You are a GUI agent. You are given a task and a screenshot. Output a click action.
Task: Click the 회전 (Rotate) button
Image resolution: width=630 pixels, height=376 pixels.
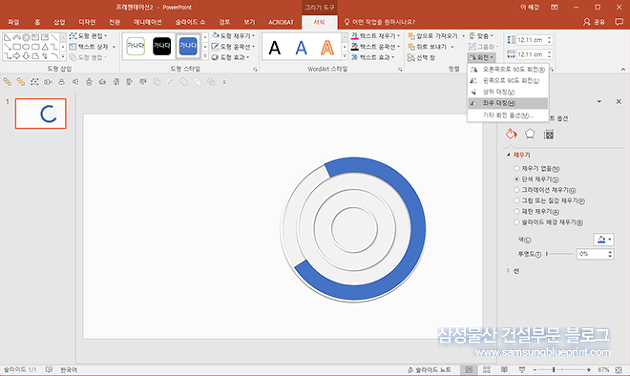pyautogui.click(x=481, y=58)
